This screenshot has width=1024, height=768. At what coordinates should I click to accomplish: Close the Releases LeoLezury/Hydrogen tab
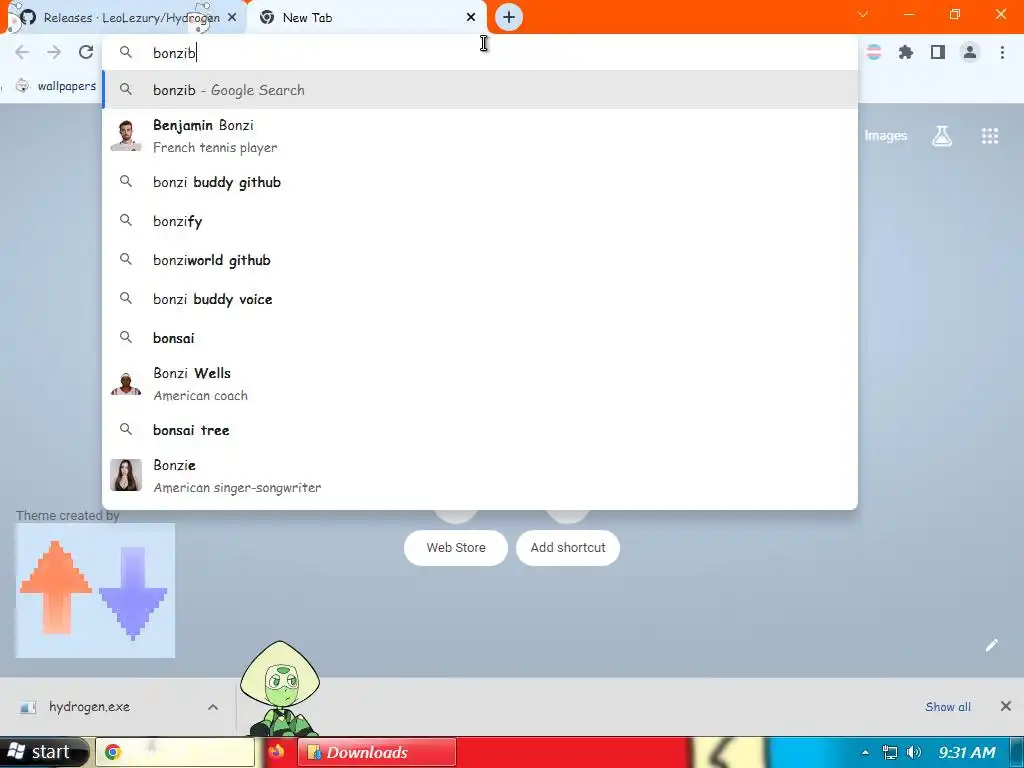[232, 17]
